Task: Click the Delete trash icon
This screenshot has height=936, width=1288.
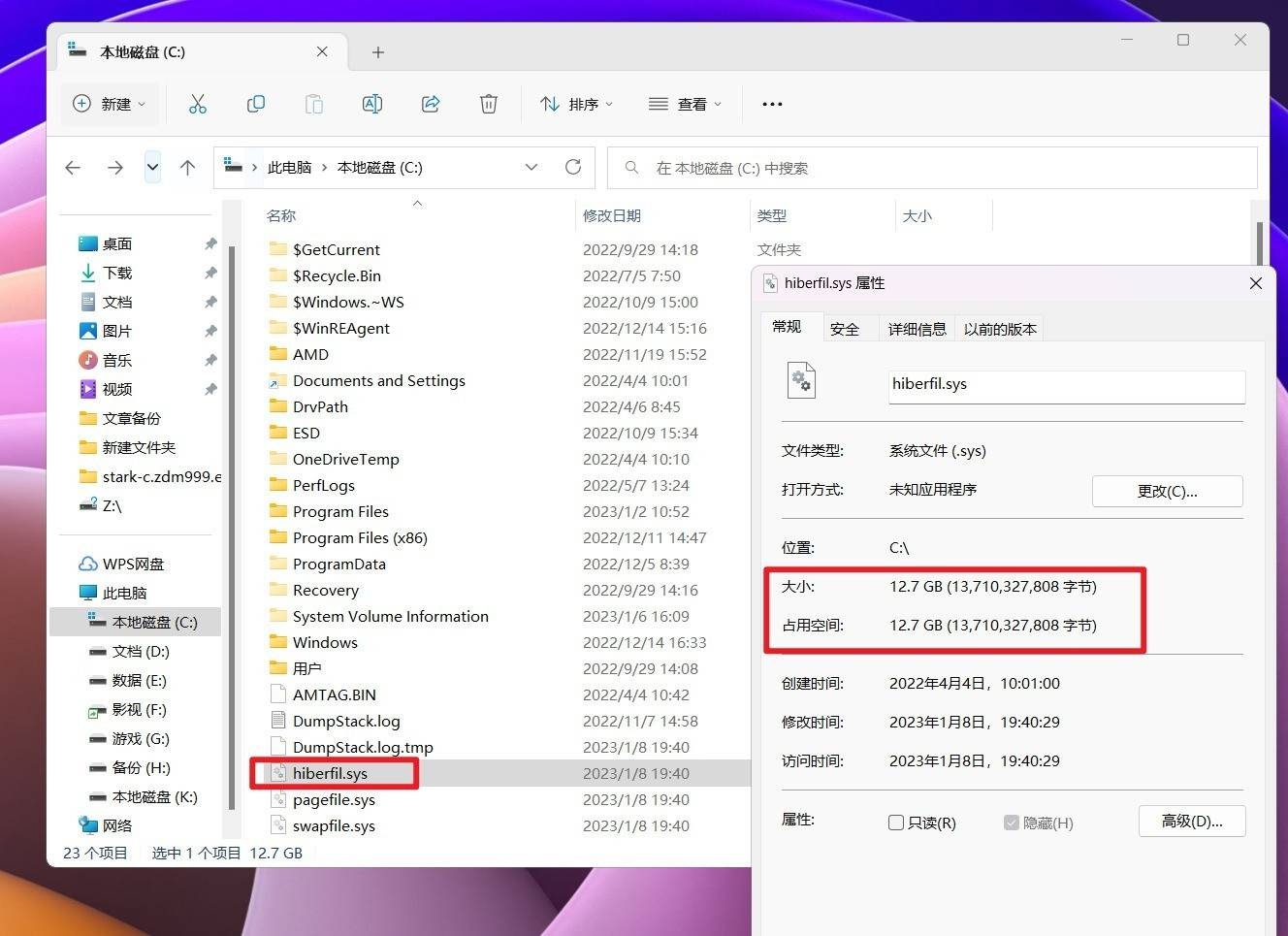Action: 489,104
